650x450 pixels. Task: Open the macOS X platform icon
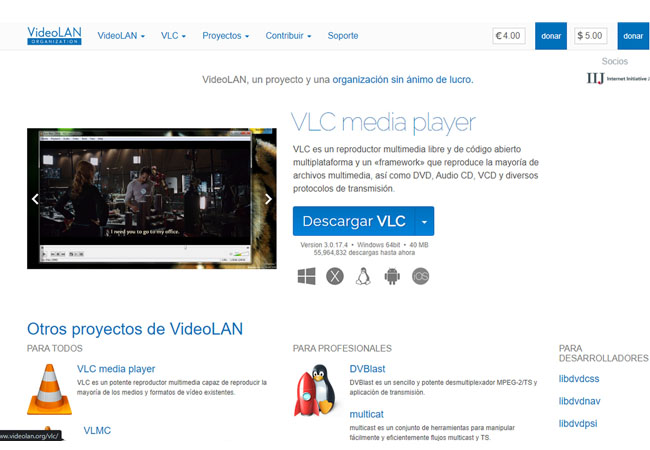tap(335, 276)
